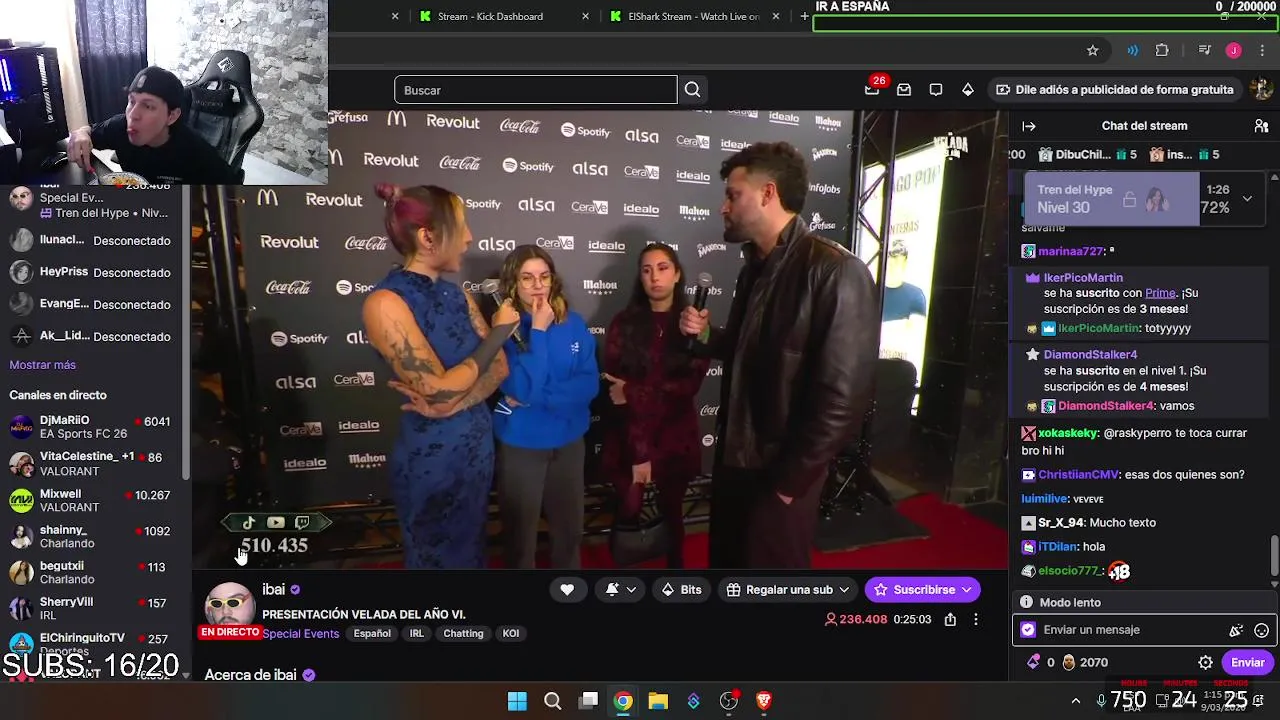Switch to the ElShark Stream tab
The width and height of the screenshot is (1280, 720).
pyautogui.click(x=694, y=16)
